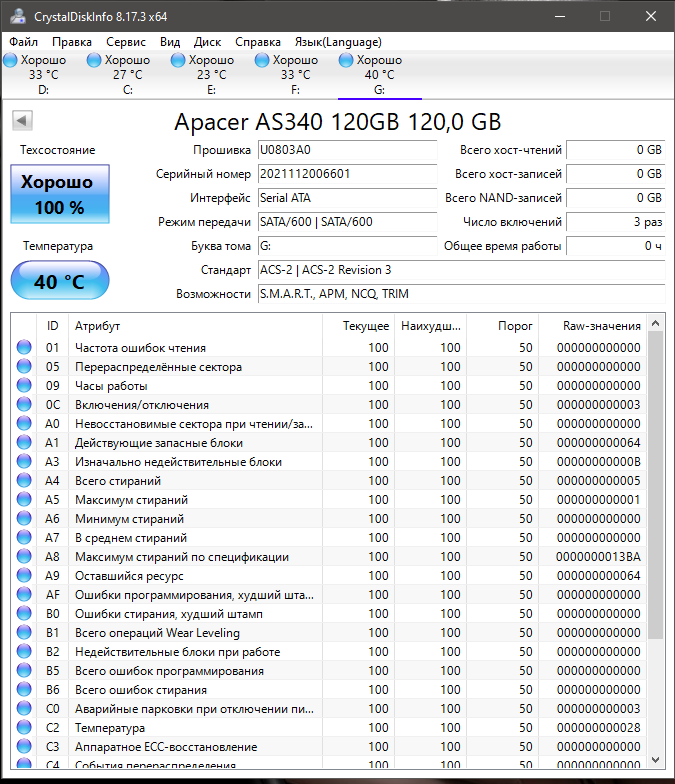This screenshot has width=675, height=784.
Task: Click the CrystalDiskInfo title bar app icon
Action: (18, 16)
